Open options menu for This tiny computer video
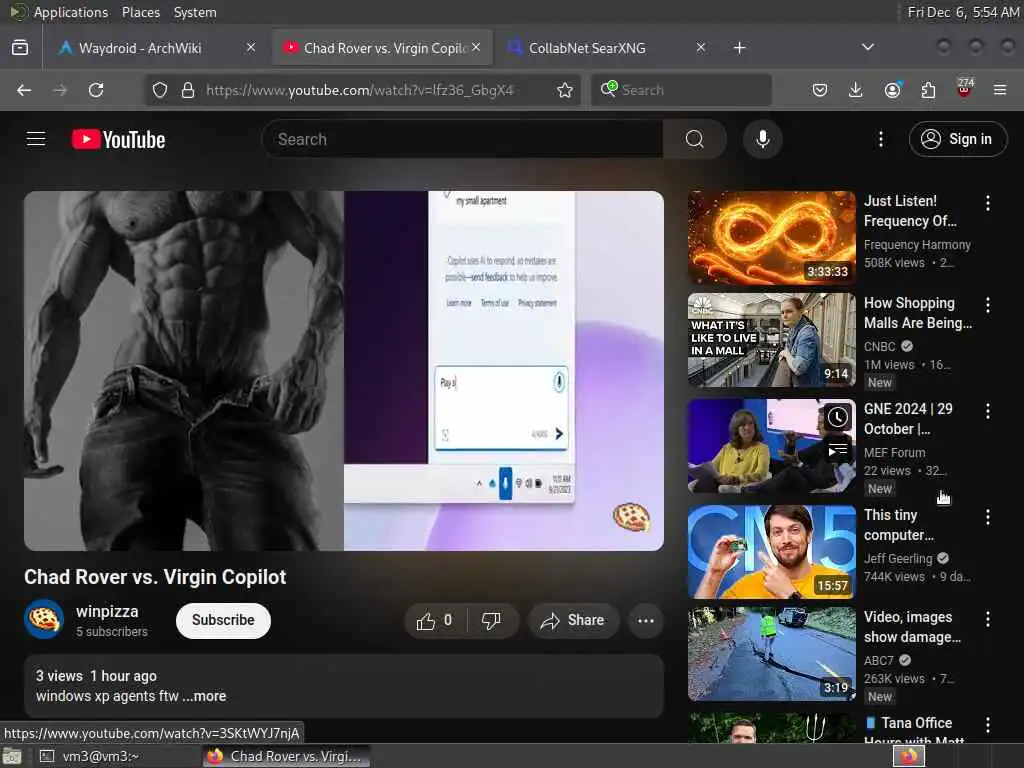This screenshot has height=768, width=1024. click(987, 517)
